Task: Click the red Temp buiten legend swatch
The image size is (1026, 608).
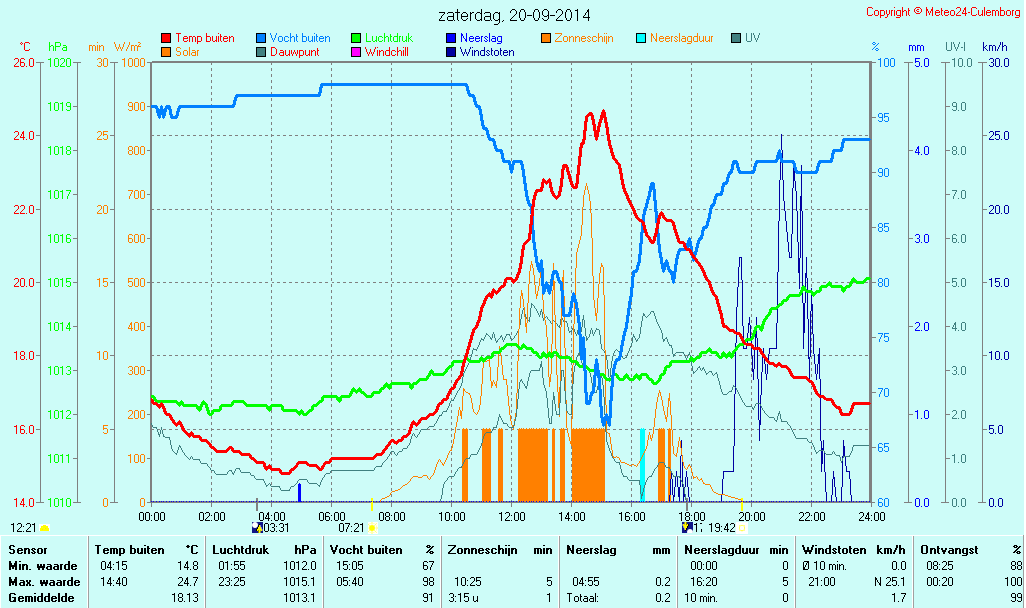Action: click(x=166, y=38)
